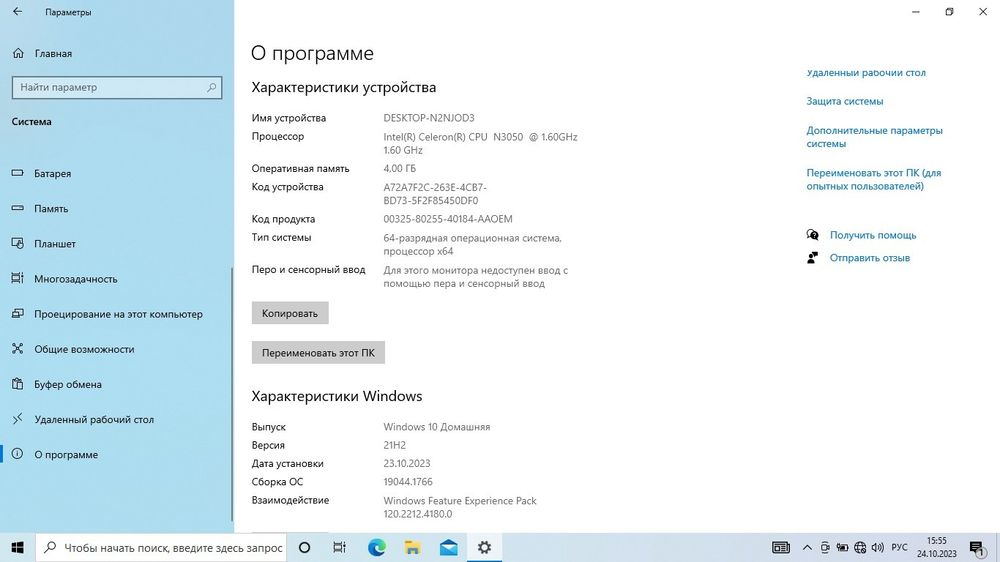1000x562 pixels.
Task: Click the Settings gear on taskbar
Action: (484, 547)
